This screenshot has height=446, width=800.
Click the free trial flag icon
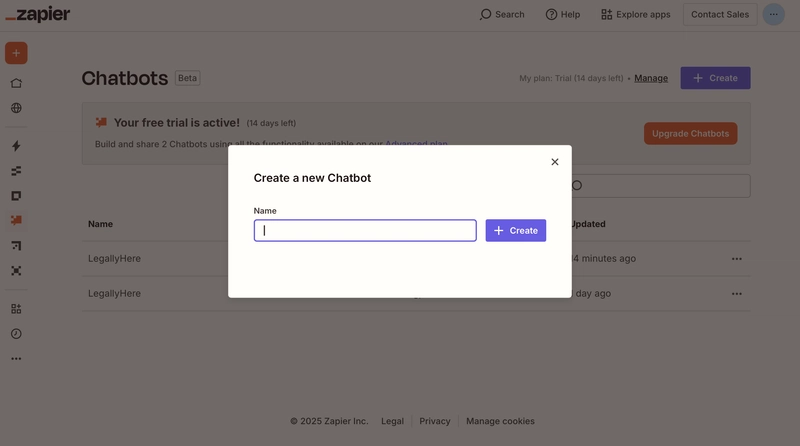click(x=101, y=122)
